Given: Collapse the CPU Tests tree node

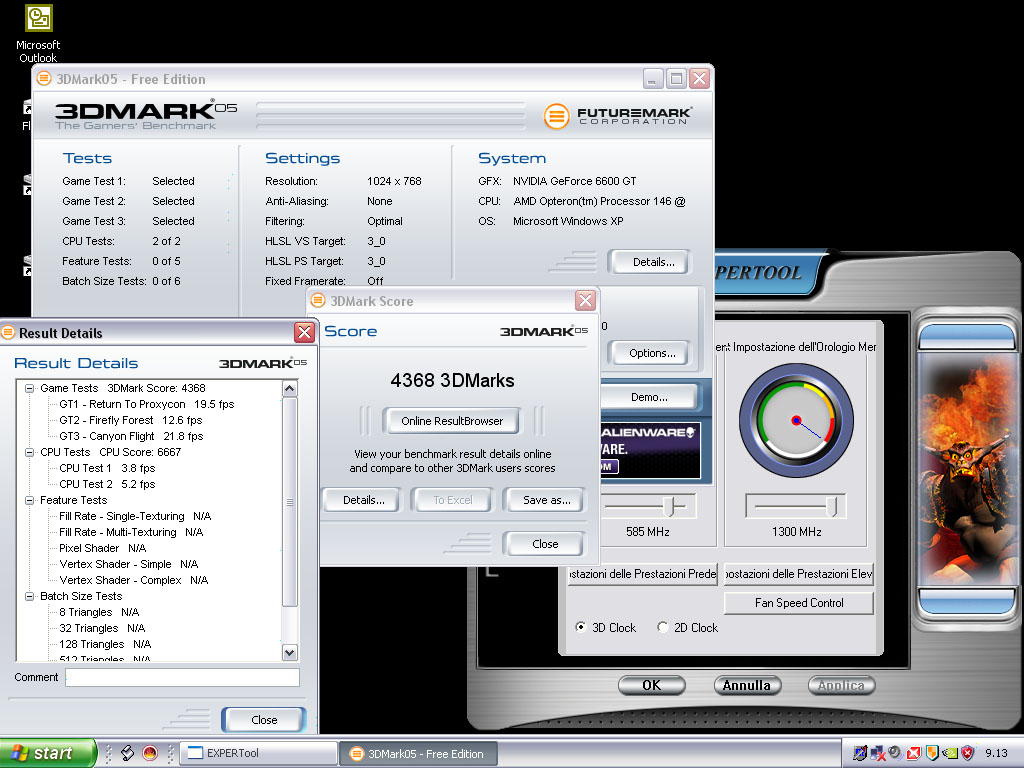Looking at the screenshot, I should [x=29, y=452].
